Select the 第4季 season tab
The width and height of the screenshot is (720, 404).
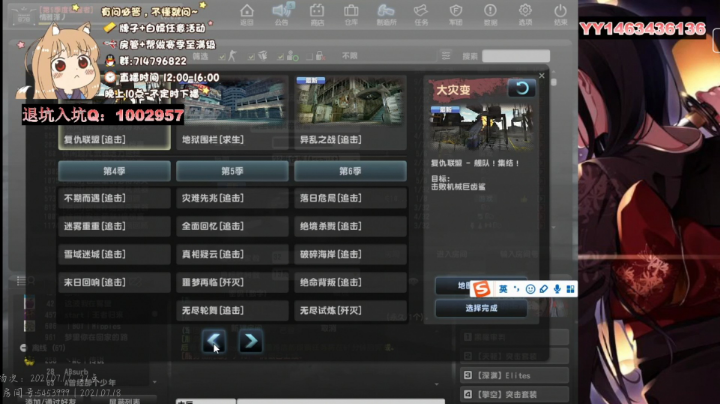[114, 171]
